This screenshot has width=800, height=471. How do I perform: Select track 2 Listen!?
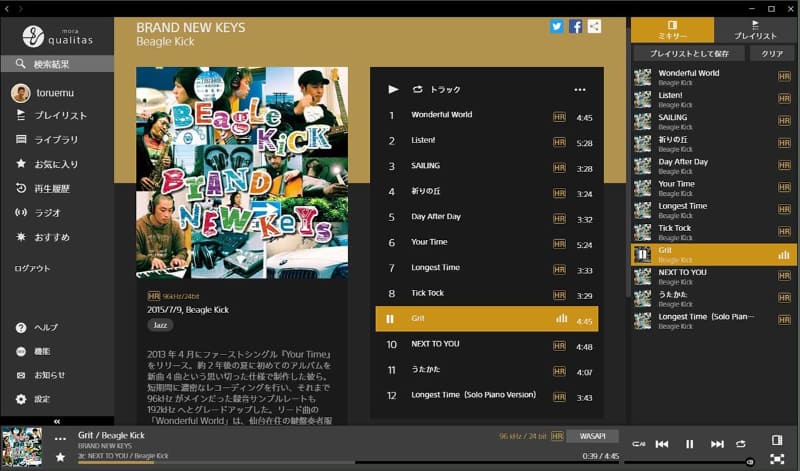487,141
